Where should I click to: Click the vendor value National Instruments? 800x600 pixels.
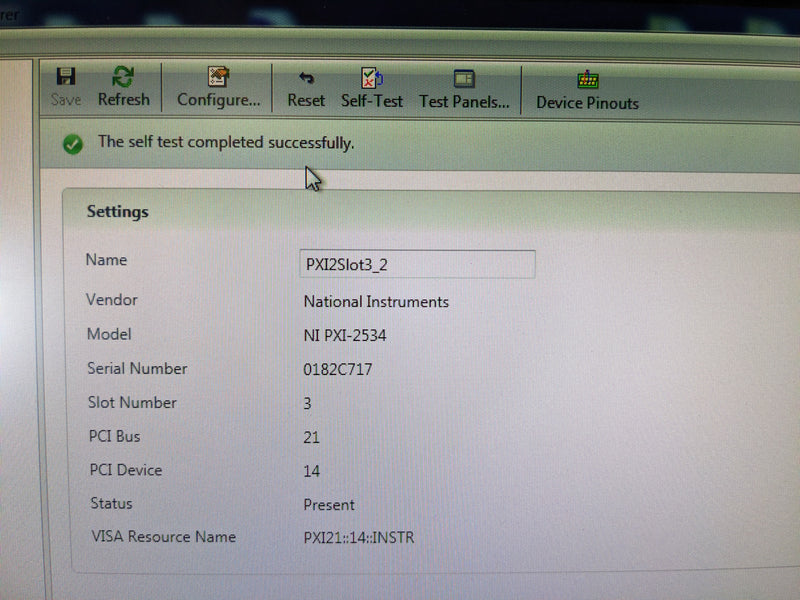tap(376, 302)
